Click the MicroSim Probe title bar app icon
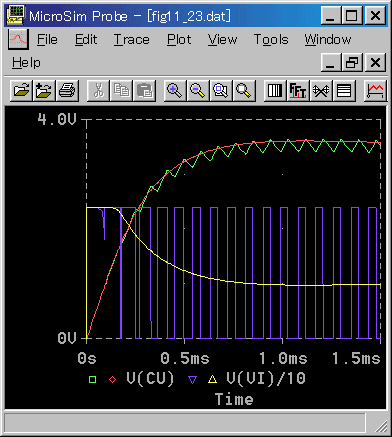The width and height of the screenshot is (392, 437). (16, 15)
